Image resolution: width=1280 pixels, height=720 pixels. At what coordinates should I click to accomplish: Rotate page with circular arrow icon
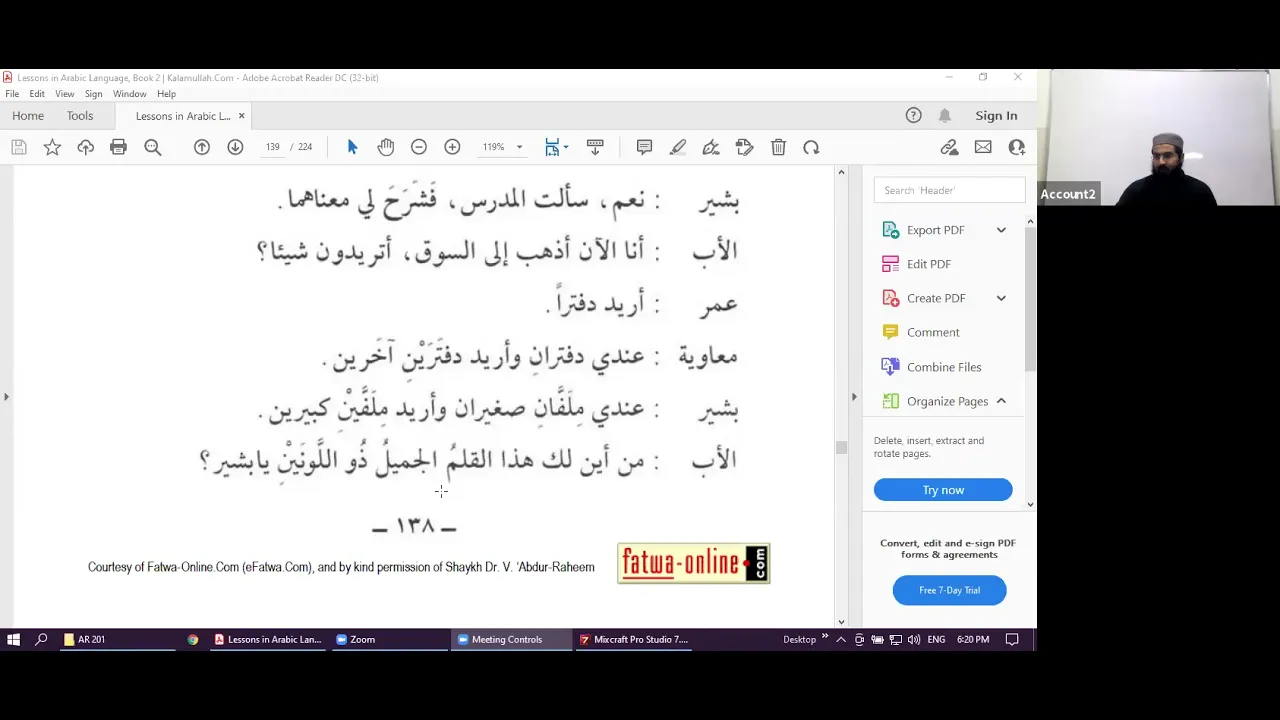(x=811, y=147)
